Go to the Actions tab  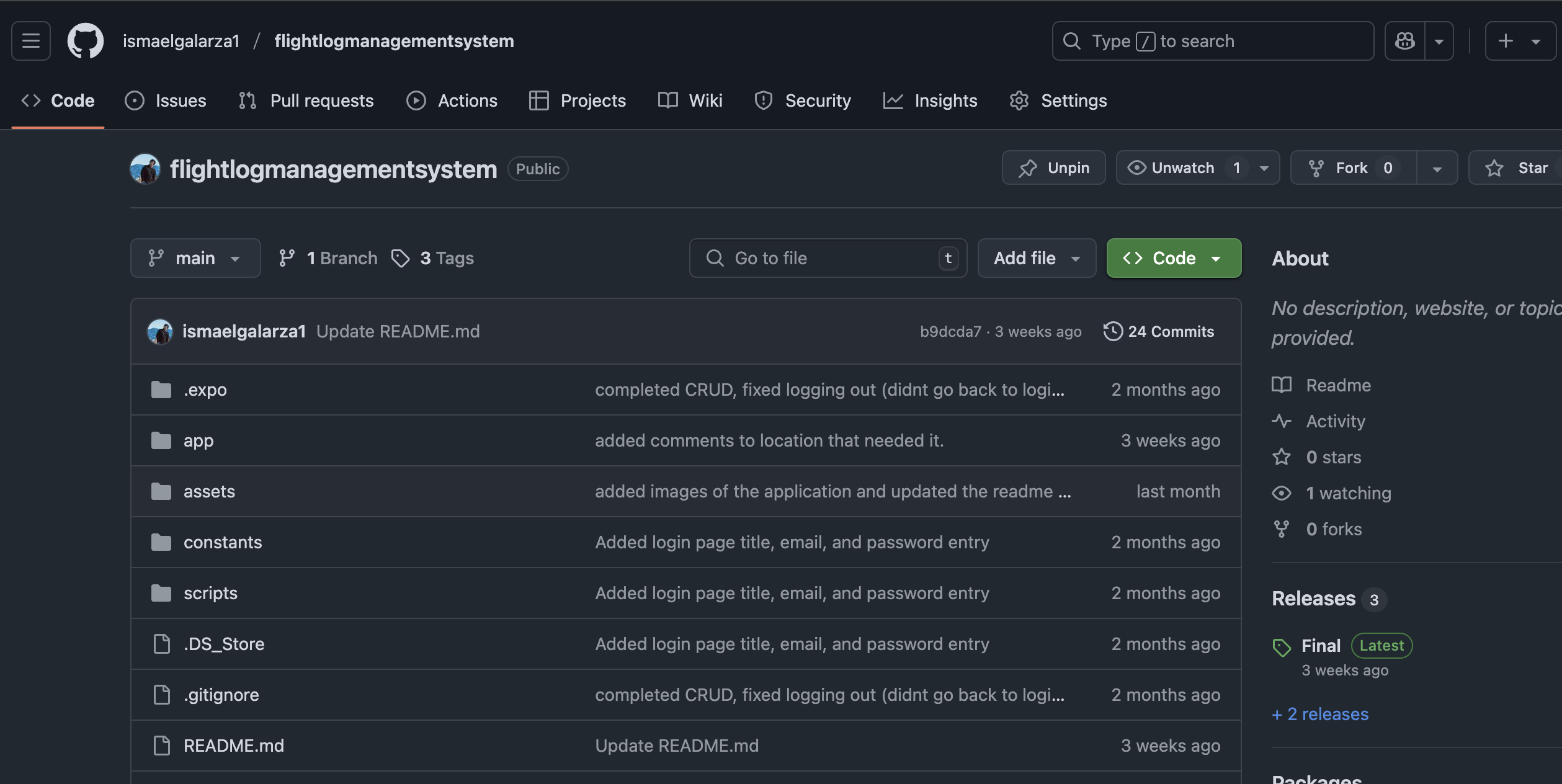[452, 100]
